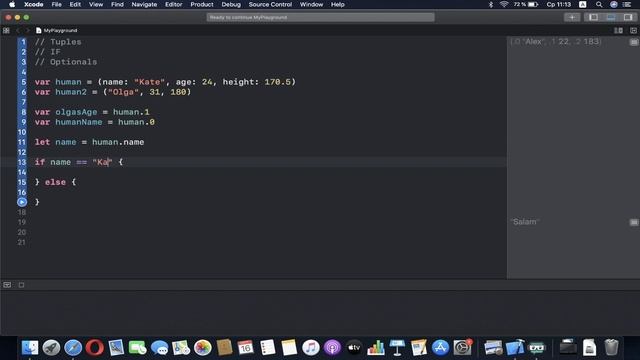Open the Xcode menu
Image resolution: width=640 pixels, height=360 pixels.
point(33,4)
